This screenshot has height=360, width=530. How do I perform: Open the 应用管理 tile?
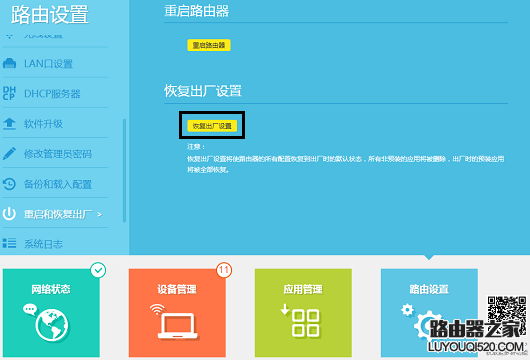pos(303,313)
